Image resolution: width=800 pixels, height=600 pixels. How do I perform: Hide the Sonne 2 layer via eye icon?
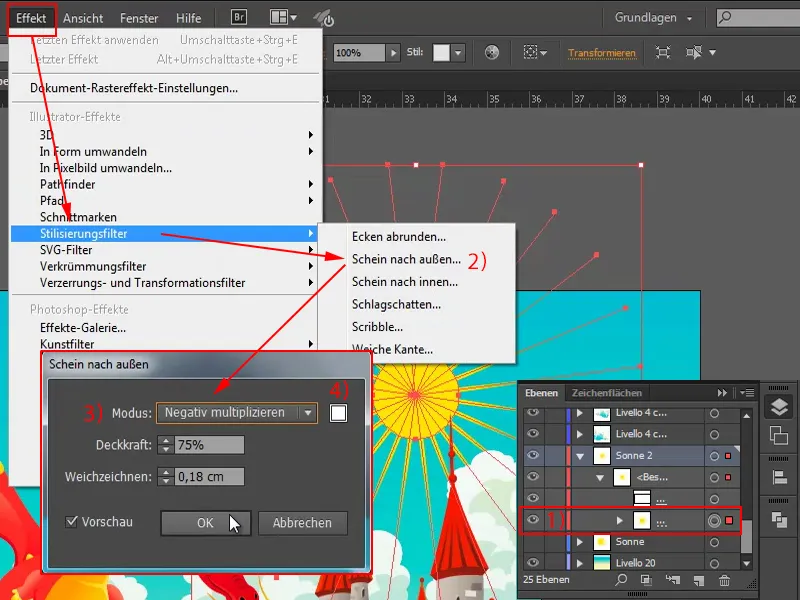click(533, 455)
